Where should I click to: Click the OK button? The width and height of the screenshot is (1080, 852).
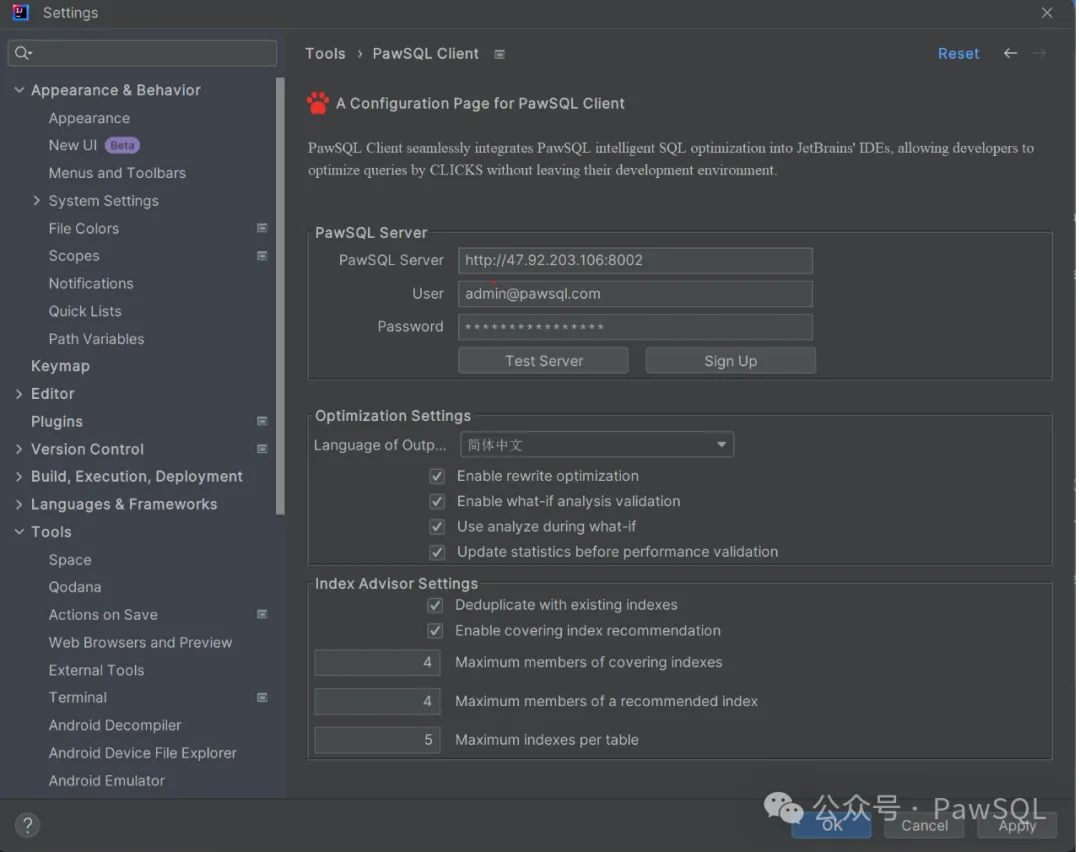831,824
